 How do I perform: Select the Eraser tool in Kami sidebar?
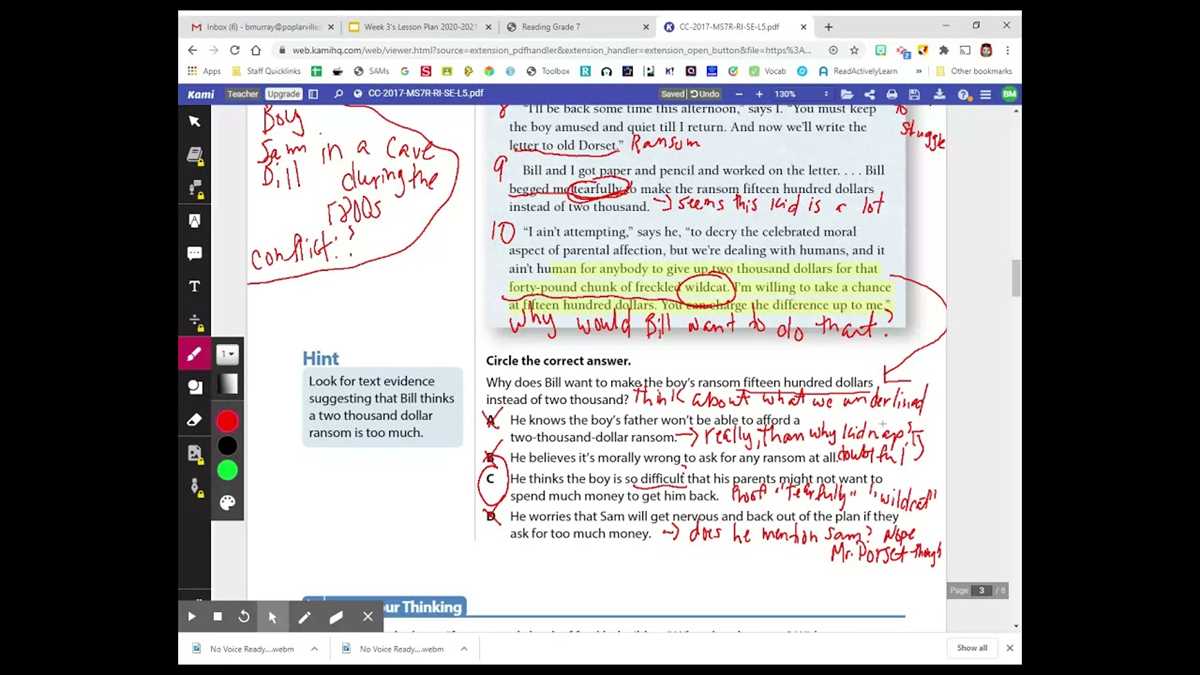pyautogui.click(x=194, y=420)
